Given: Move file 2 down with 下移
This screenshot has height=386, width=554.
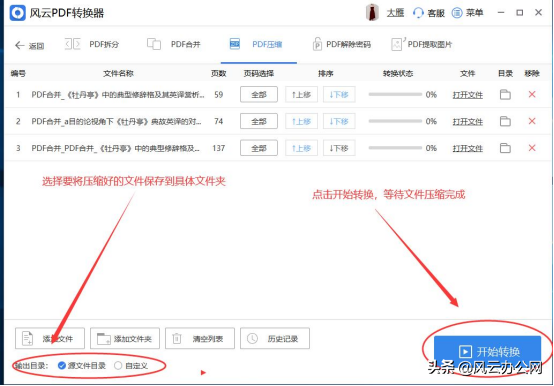Looking at the screenshot, I should [339, 121].
